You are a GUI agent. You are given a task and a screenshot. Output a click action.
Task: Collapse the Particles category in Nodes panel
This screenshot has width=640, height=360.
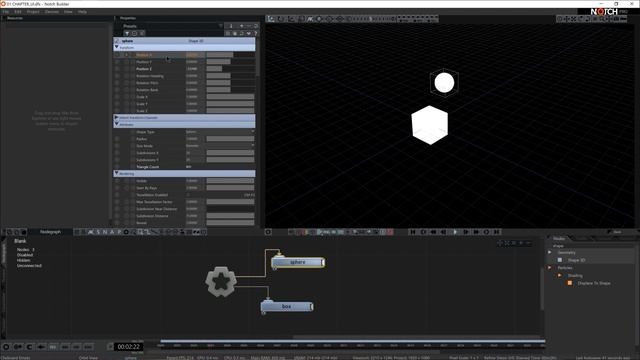click(550, 268)
